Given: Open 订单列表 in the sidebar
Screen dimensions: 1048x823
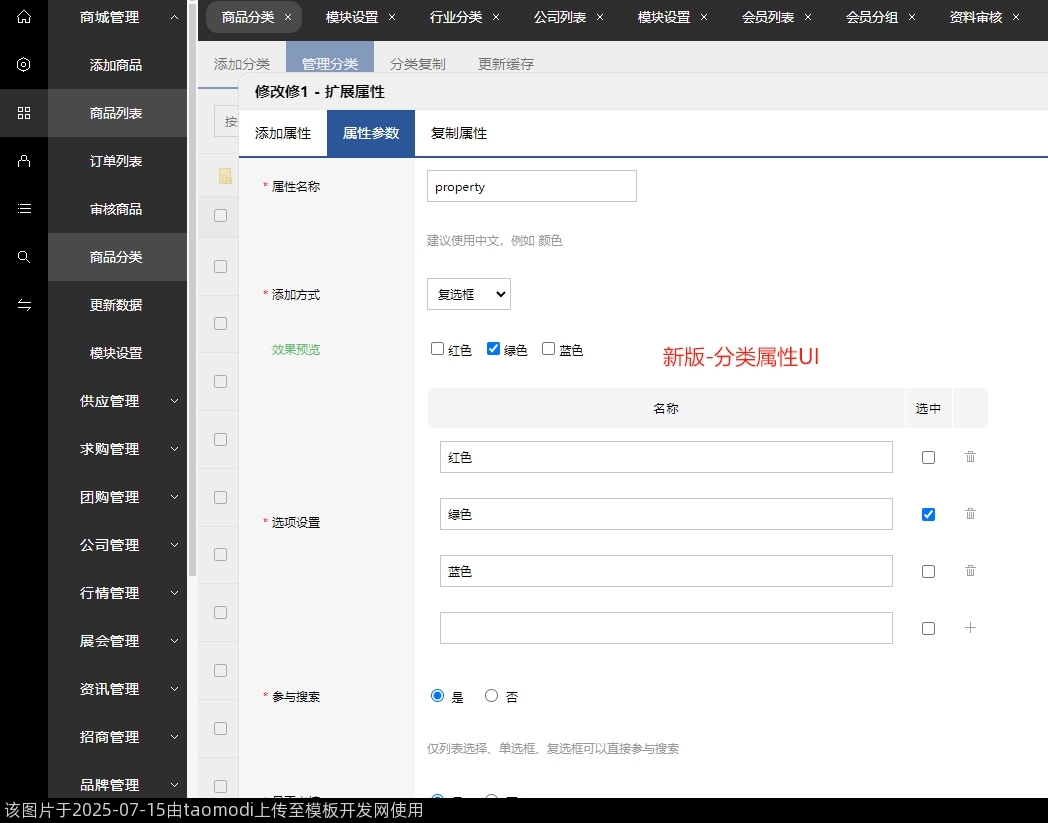Looking at the screenshot, I should tap(116, 161).
